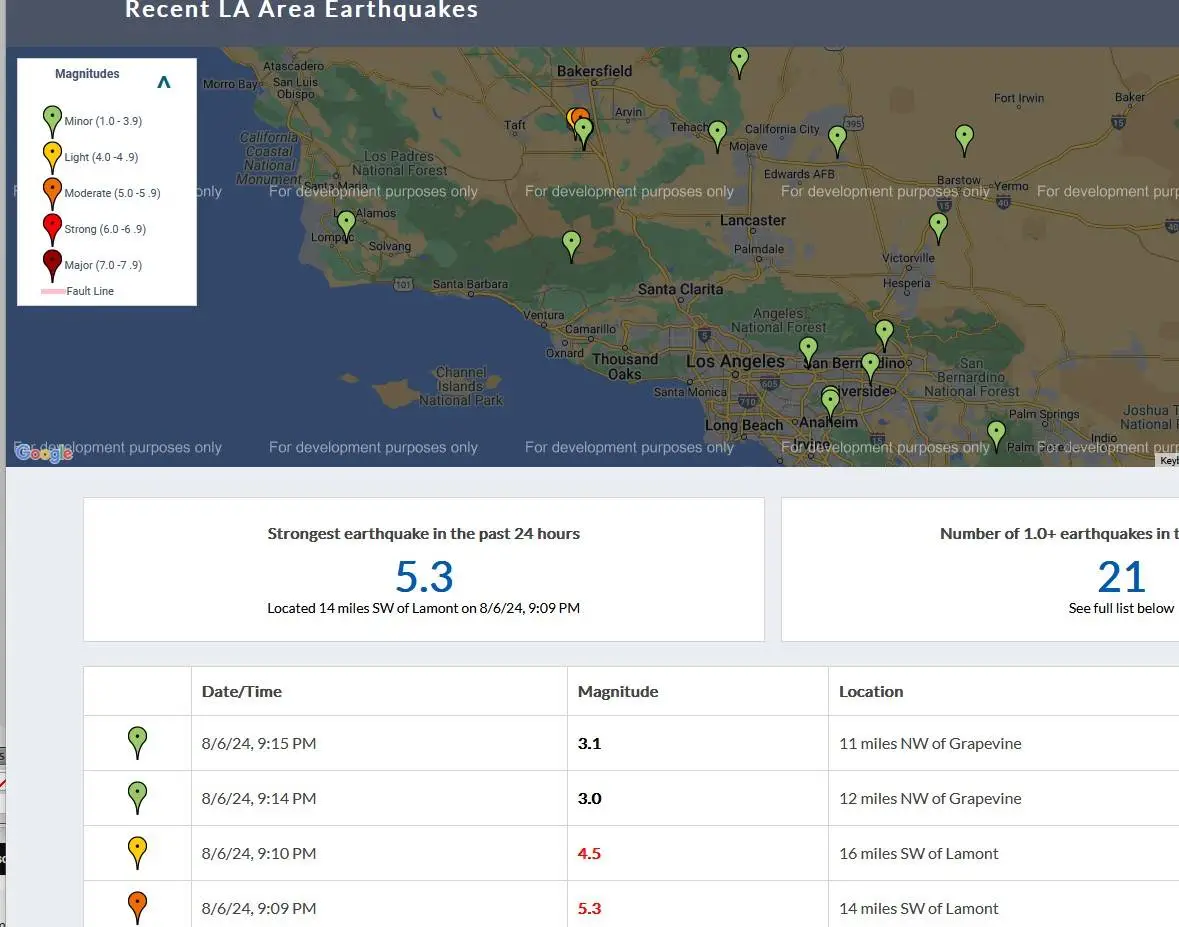Click the green marker near Palm Springs
The image size is (1179, 927).
point(996,434)
